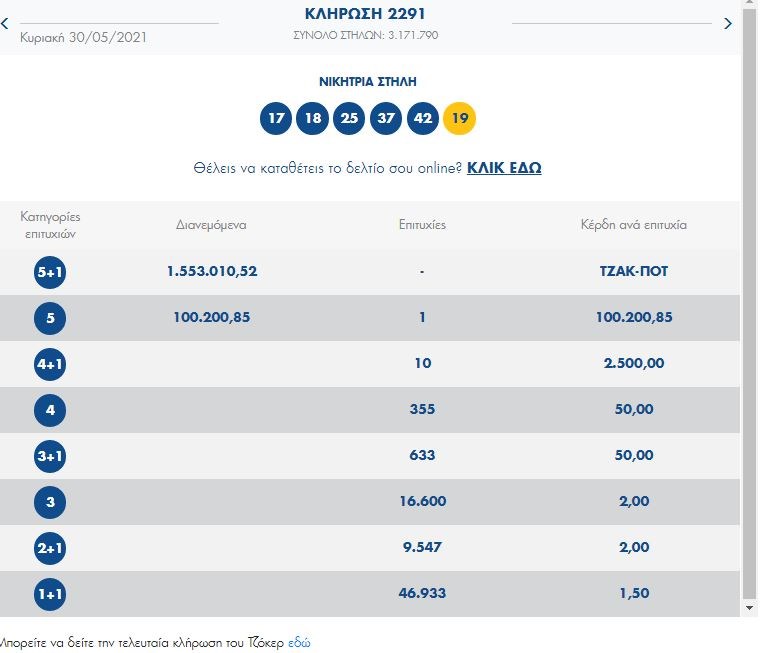Click winning number ball 42

pyautogui.click(x=422, y=118)
